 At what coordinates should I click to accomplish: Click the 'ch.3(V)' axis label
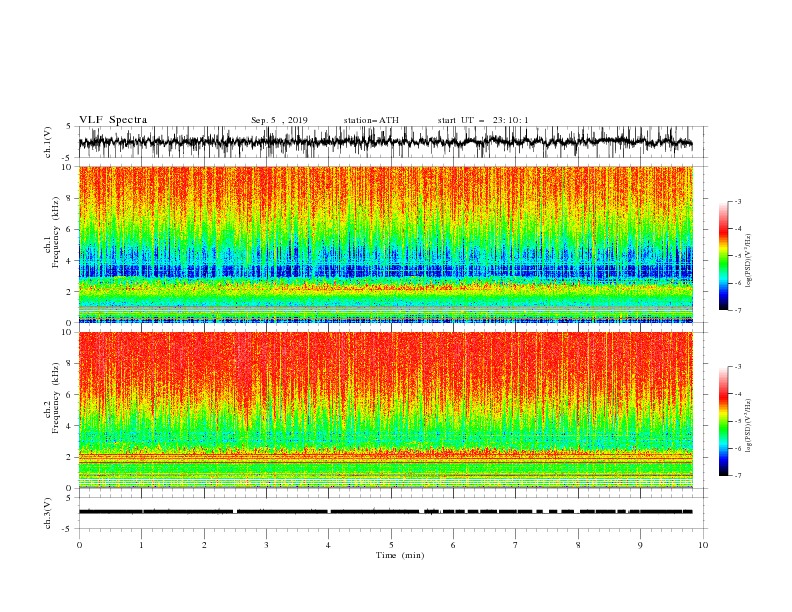pyautogui.click(x=48, y=513)
